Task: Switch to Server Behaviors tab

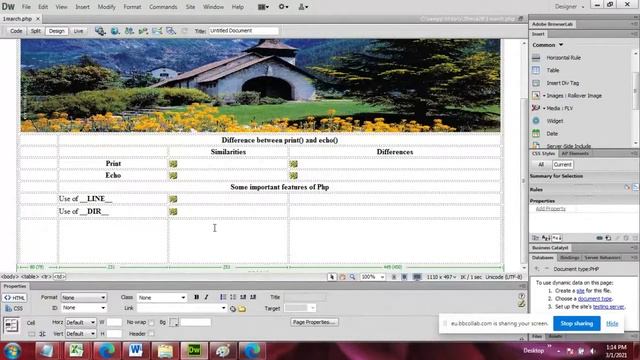Action: click(602, 258)
